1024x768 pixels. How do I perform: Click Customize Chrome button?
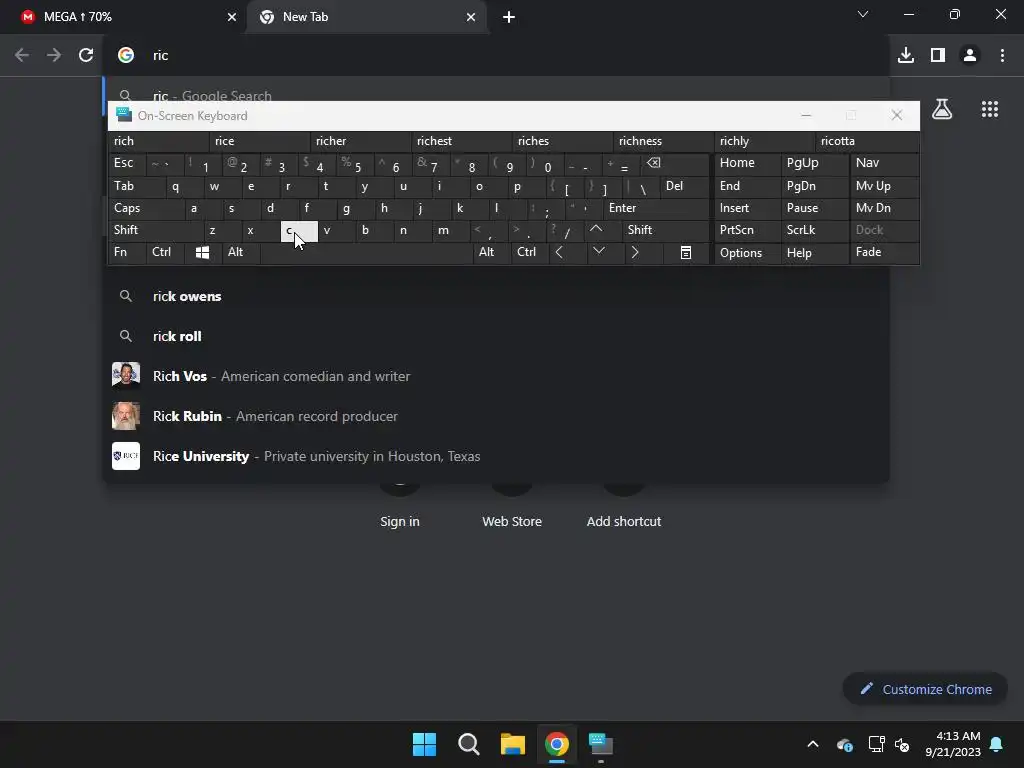925,689
